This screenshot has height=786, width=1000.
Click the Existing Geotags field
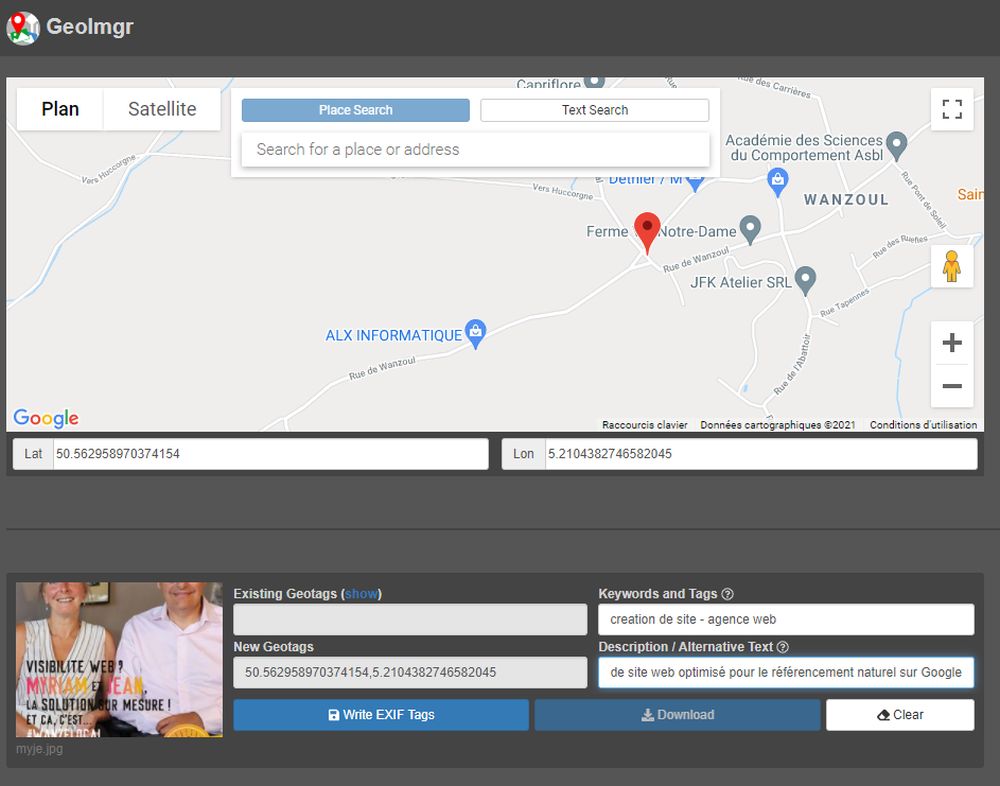[410, 619]
